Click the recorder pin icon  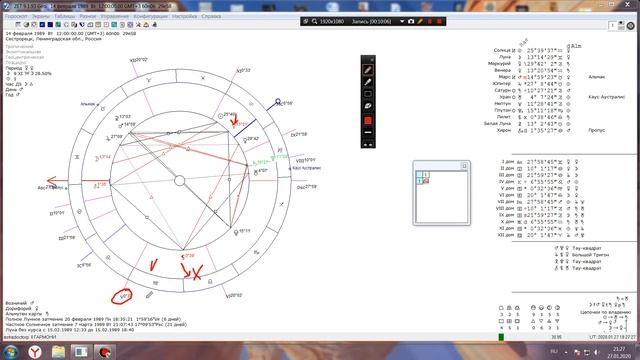(306, 21)
